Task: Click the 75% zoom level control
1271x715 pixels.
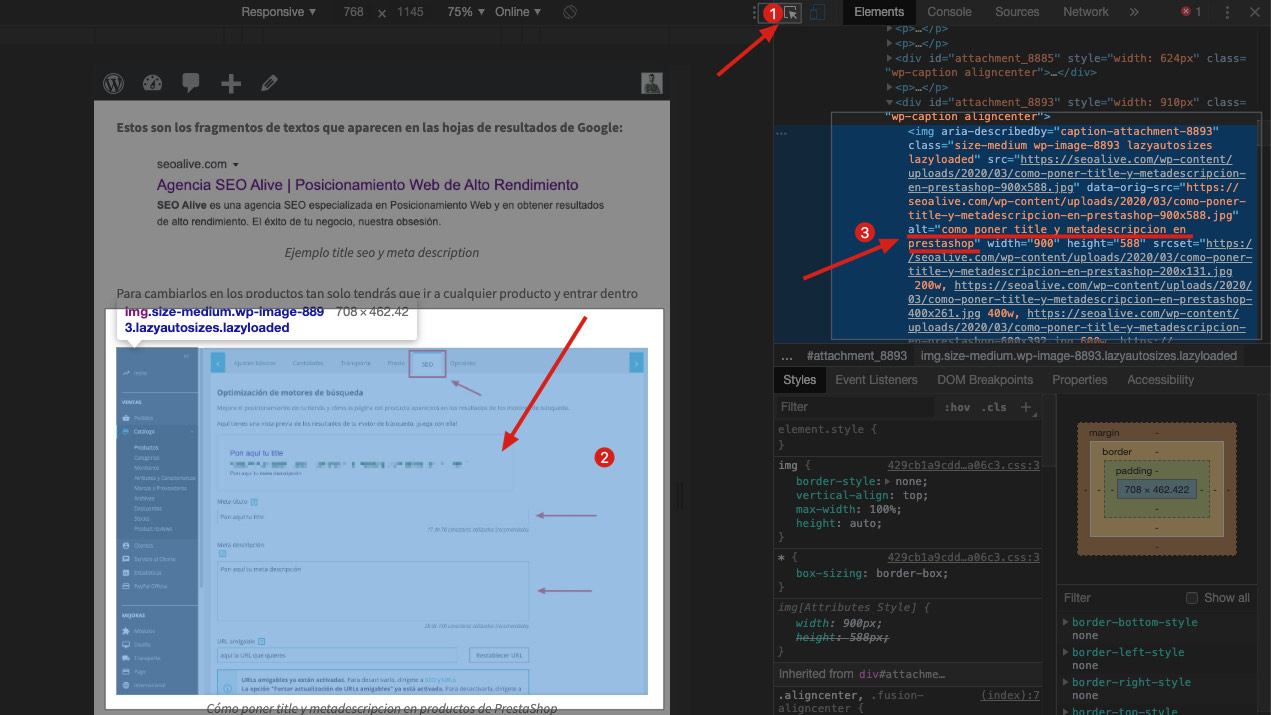Action: point(465,11)
